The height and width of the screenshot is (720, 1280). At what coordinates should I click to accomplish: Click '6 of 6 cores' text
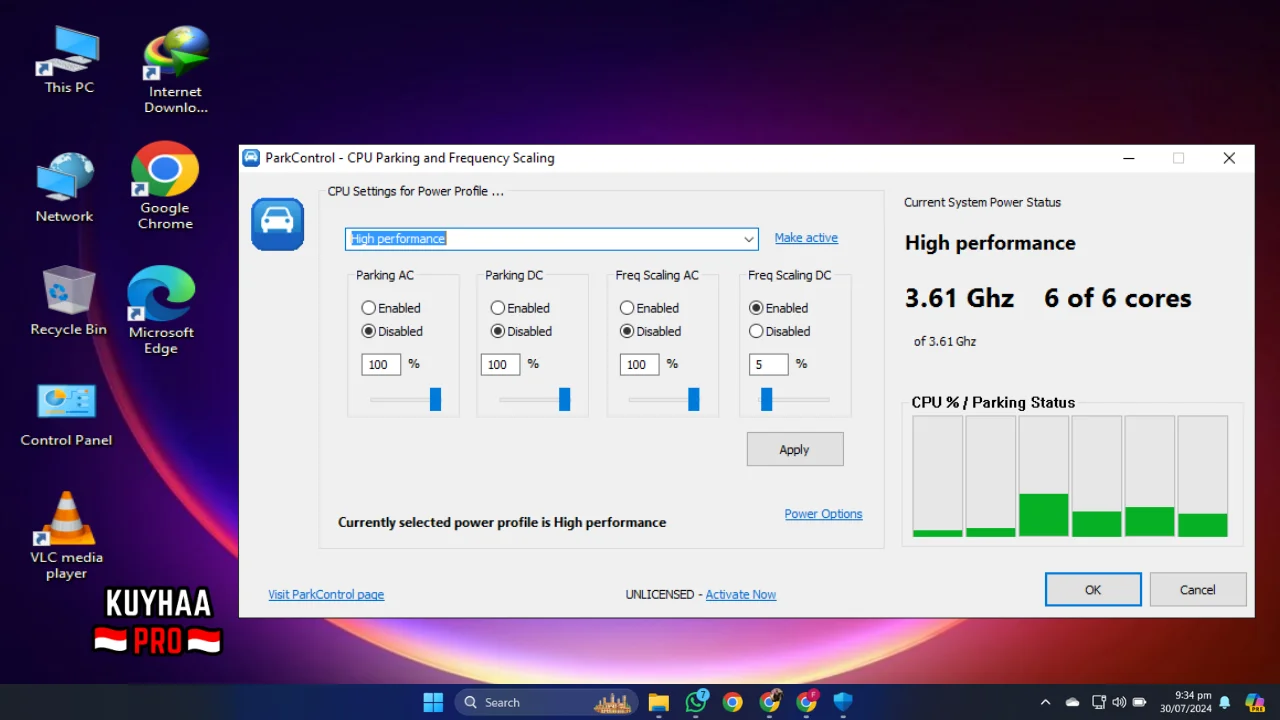1118,298
